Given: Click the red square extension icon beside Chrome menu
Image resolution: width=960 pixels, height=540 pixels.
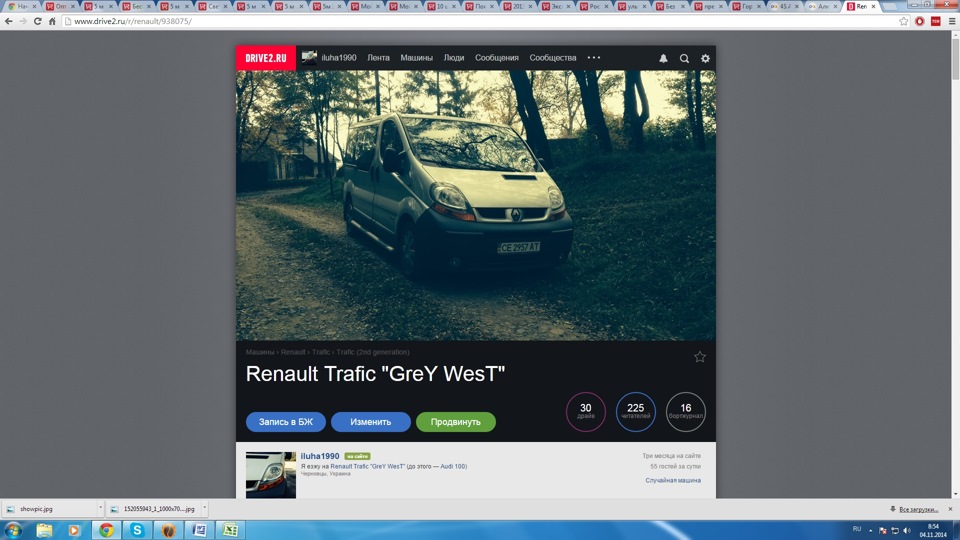Looking at the screenshot, I should [x=936, y=21].
